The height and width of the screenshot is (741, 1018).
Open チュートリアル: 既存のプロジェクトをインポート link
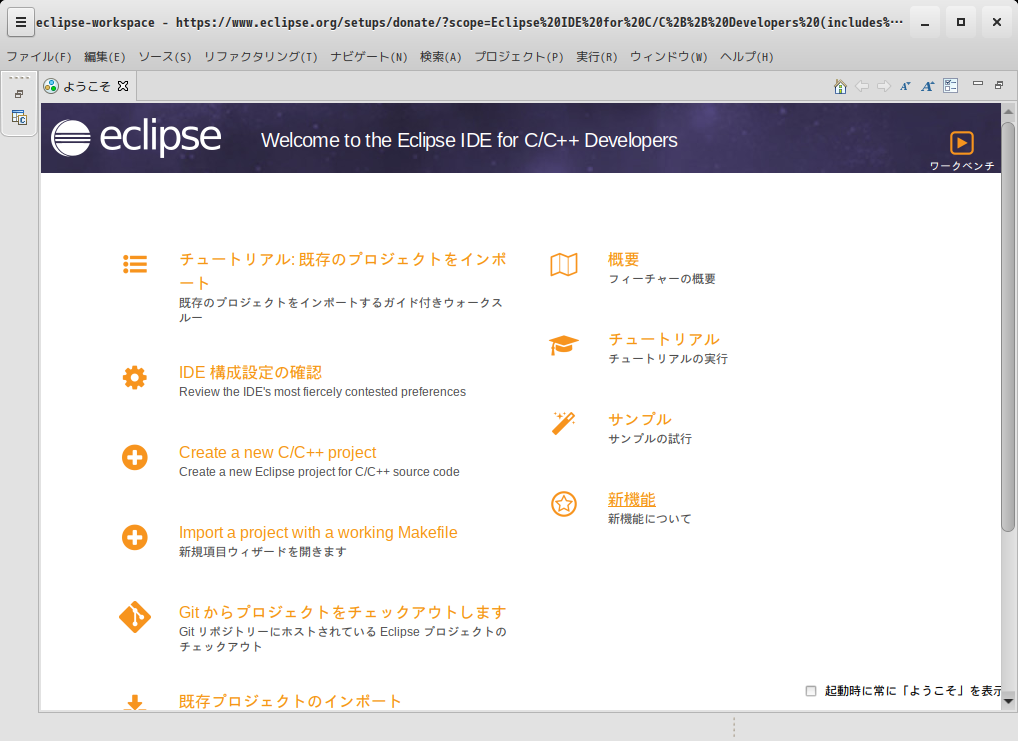pos(343,271)
